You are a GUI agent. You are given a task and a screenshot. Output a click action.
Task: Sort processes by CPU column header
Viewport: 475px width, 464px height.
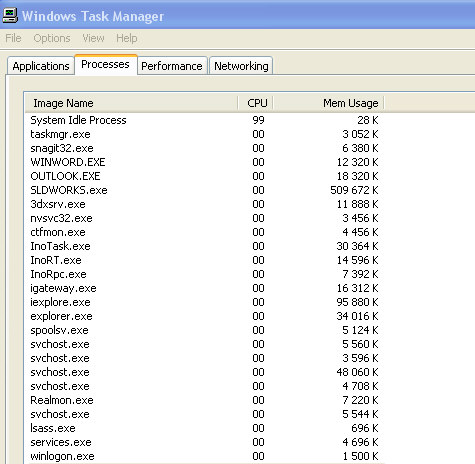[256, 103]
